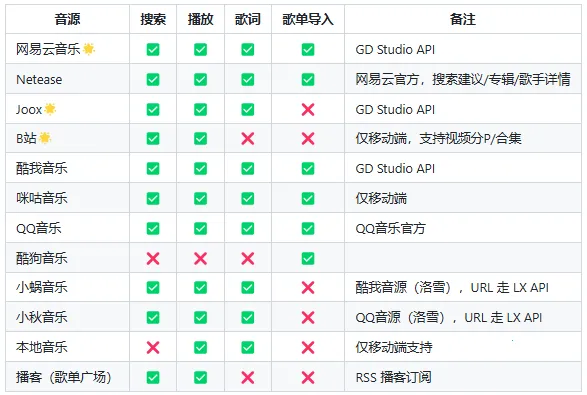587x395 pixels.
Task: Click the 歌词 checkmark in 酷我音乐 row
Action: click(x=247, y=168)
